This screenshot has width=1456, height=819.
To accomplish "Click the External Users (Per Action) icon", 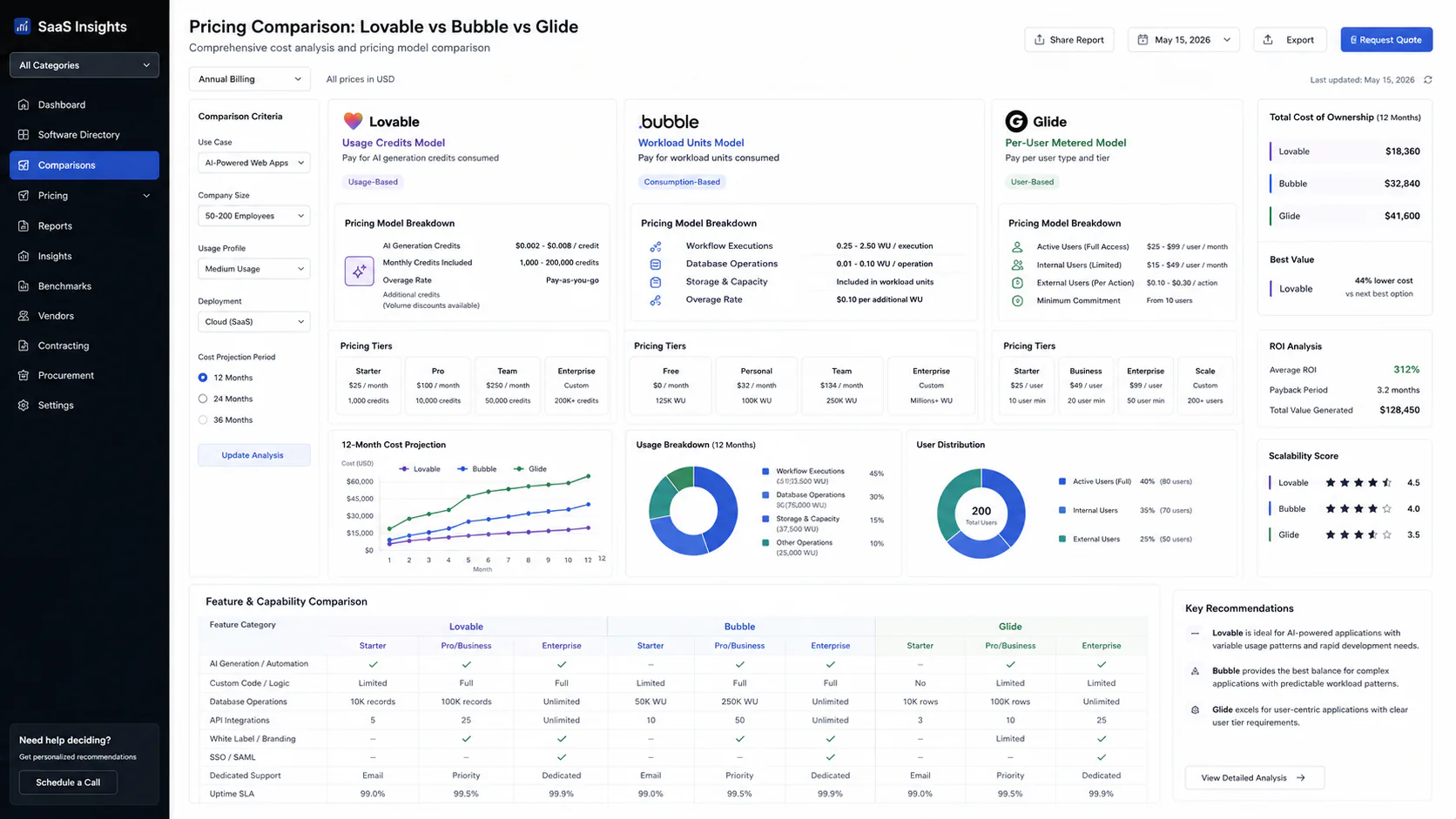I will pyautogui.click(x=1017, y=283).
